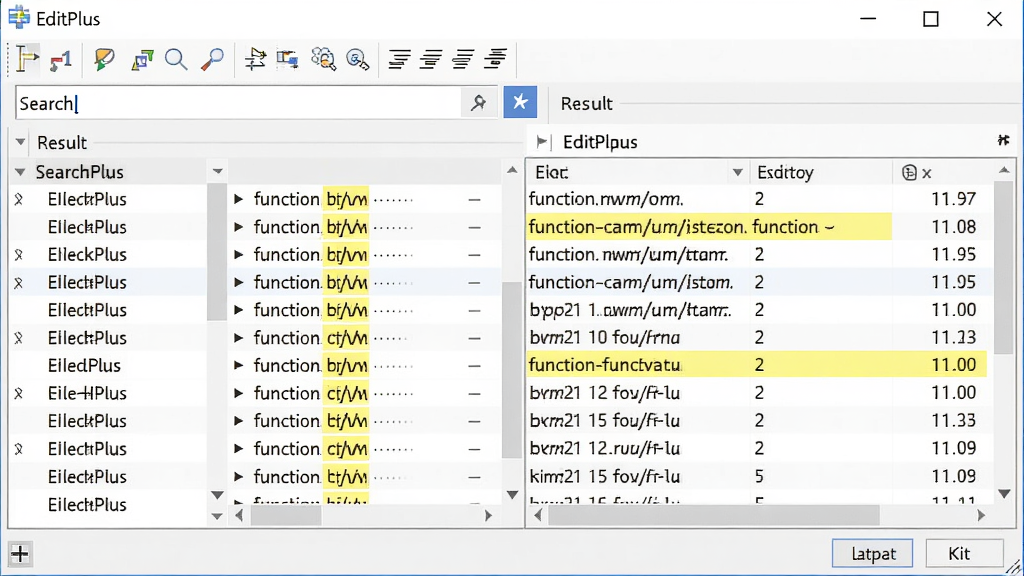Click the value 11.08 in the highlighted row
Image resolution: width=1024 pixels, height=576 pixels.
953,227
